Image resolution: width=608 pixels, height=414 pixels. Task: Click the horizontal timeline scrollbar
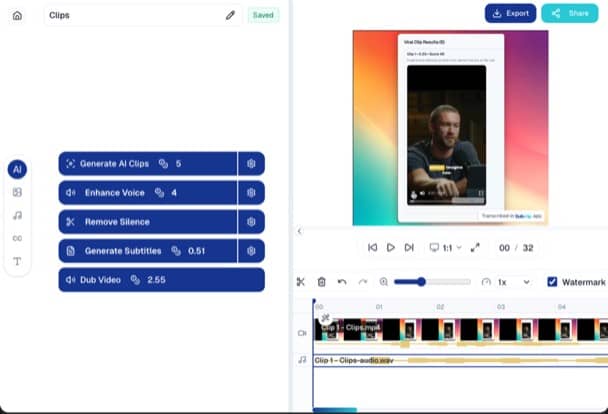pyautogui.click(x=335, y=410)
